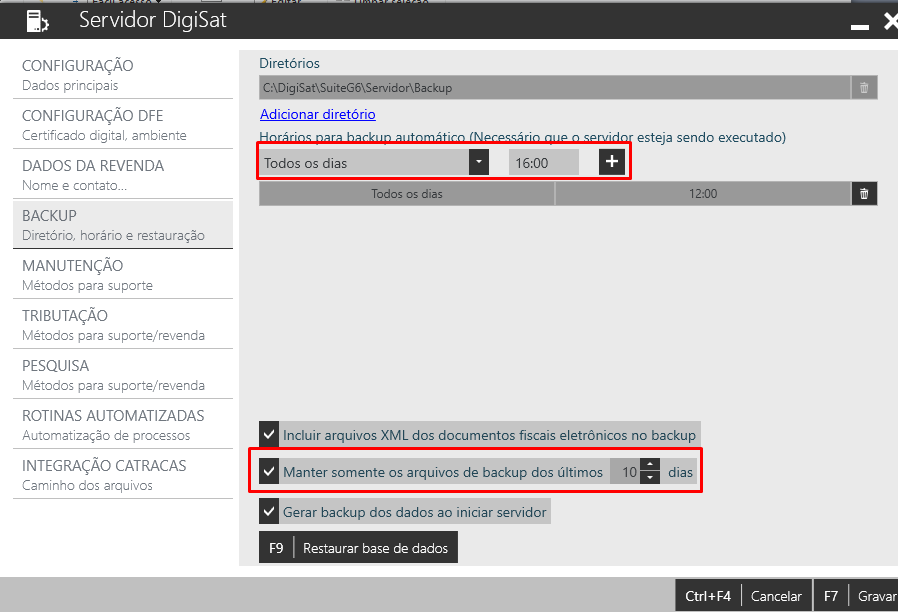The image size is (898, 612).
Task: Toggle backup generation on server start
Action: (269, 511)
